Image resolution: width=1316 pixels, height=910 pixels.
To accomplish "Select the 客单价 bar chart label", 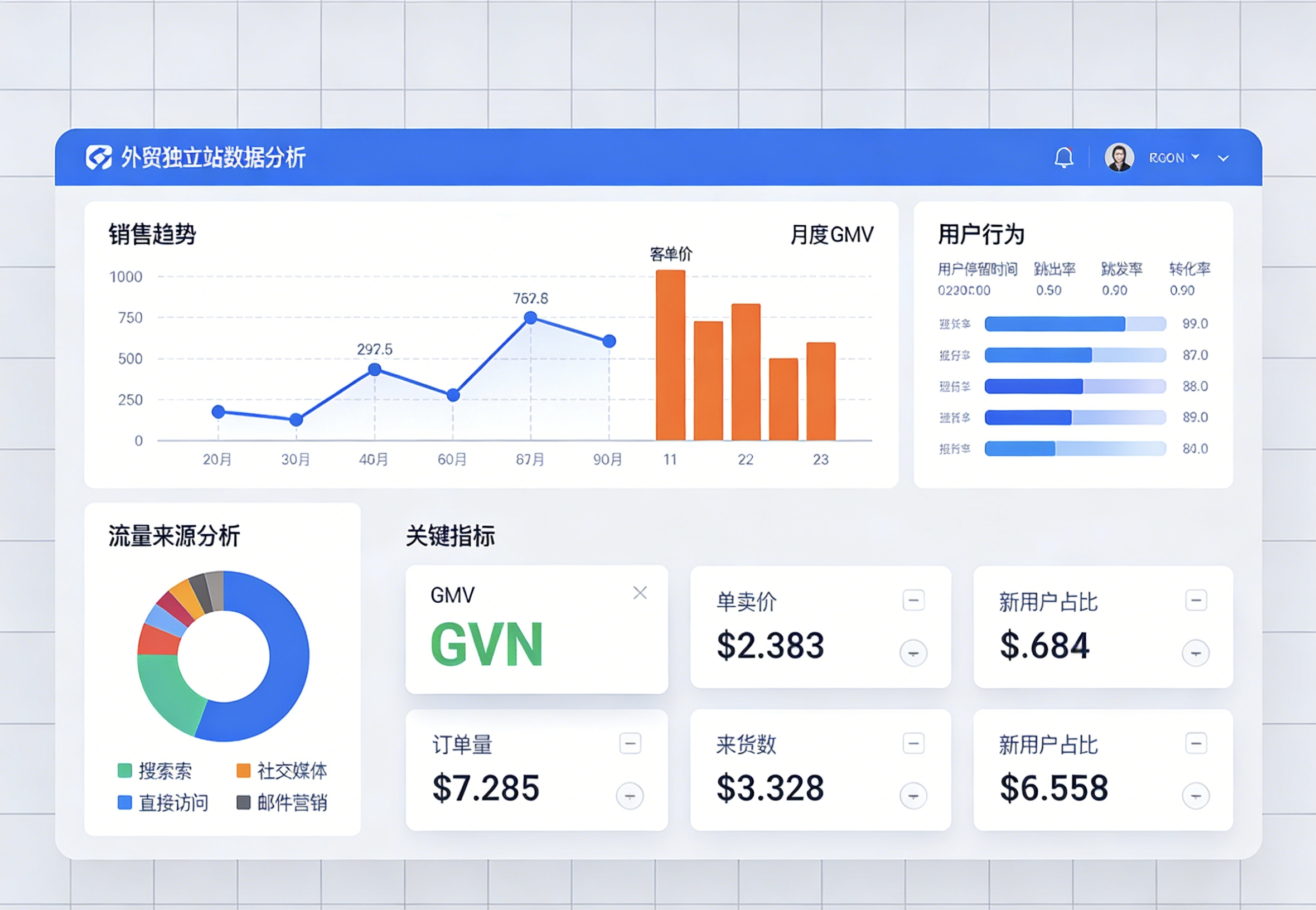I will pyautogui.click(x=670, y=254).
